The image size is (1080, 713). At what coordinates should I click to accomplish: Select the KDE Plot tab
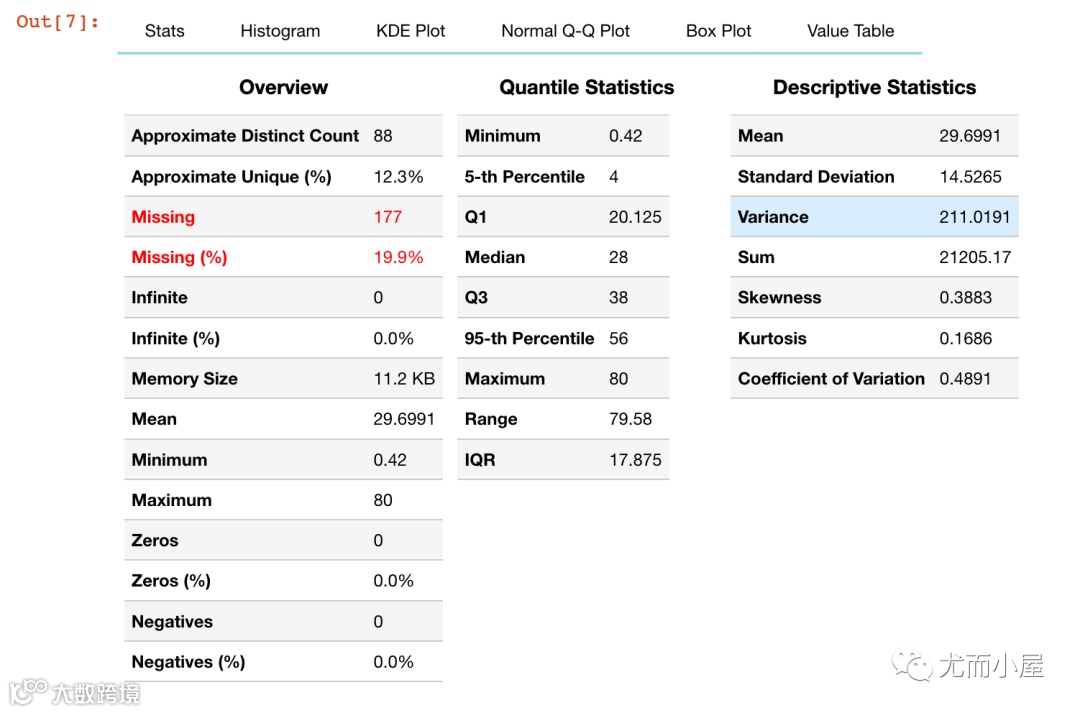(x=411, y=31)
